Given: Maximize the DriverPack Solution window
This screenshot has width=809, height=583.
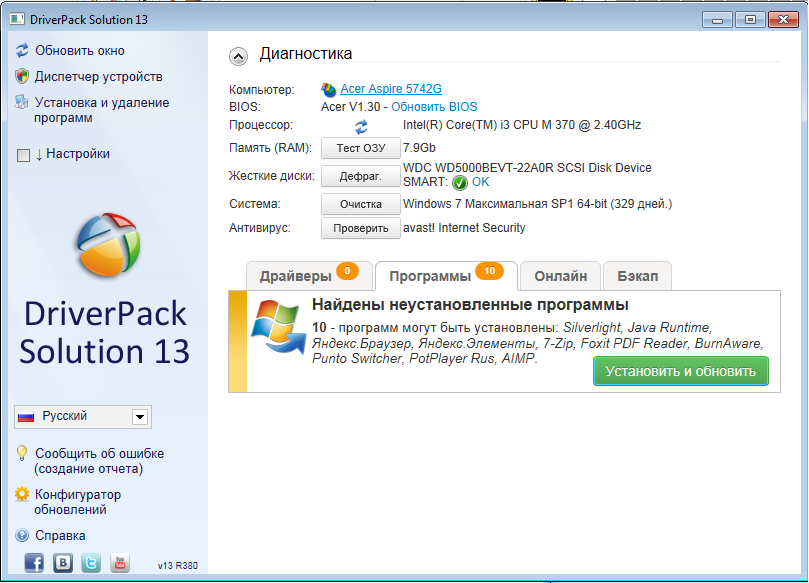Looking at the screenshot, I should coord(750,20).
